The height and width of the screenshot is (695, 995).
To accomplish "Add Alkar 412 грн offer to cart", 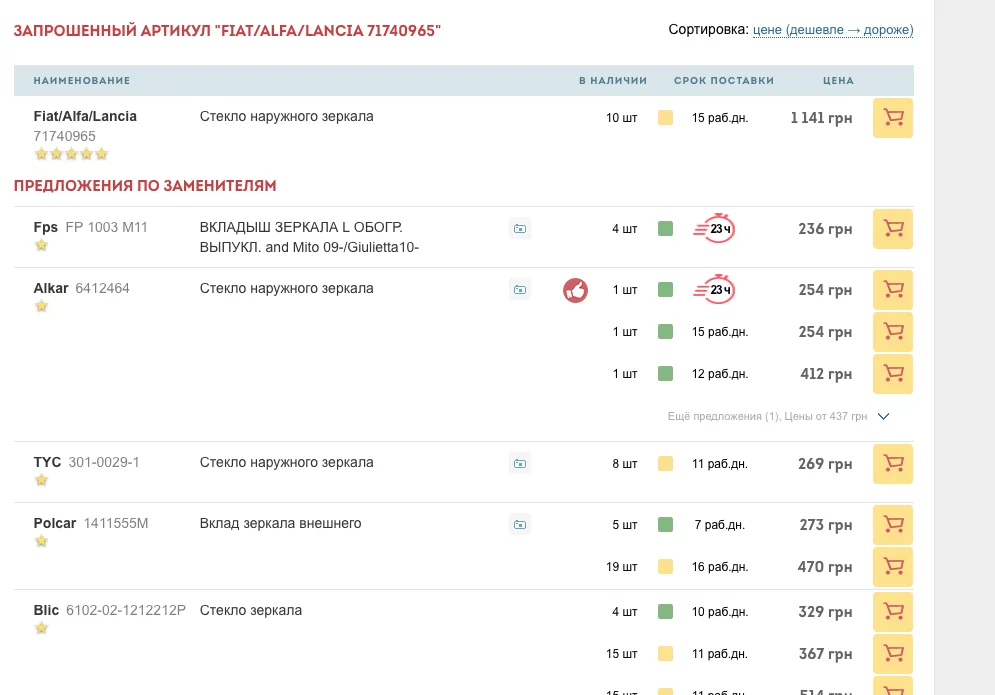I will click(893, 374).
